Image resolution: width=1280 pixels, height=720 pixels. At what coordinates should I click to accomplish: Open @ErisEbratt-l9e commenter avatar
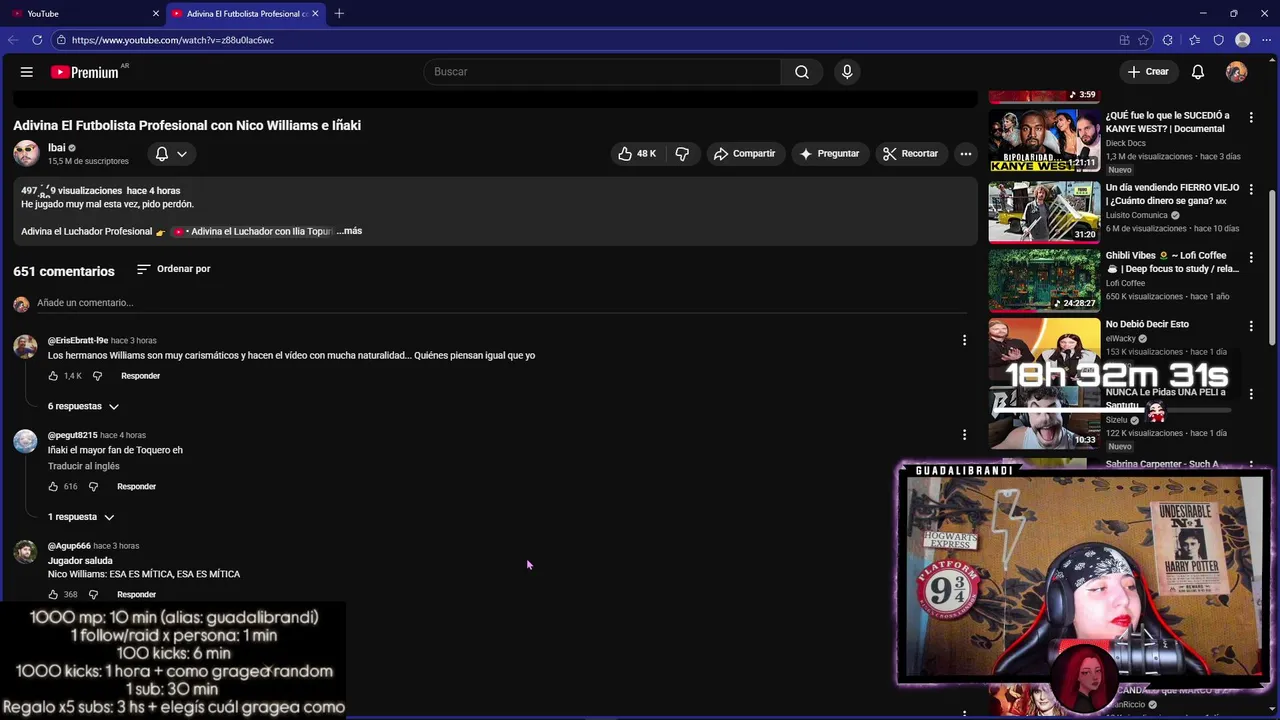click(25, 347)
